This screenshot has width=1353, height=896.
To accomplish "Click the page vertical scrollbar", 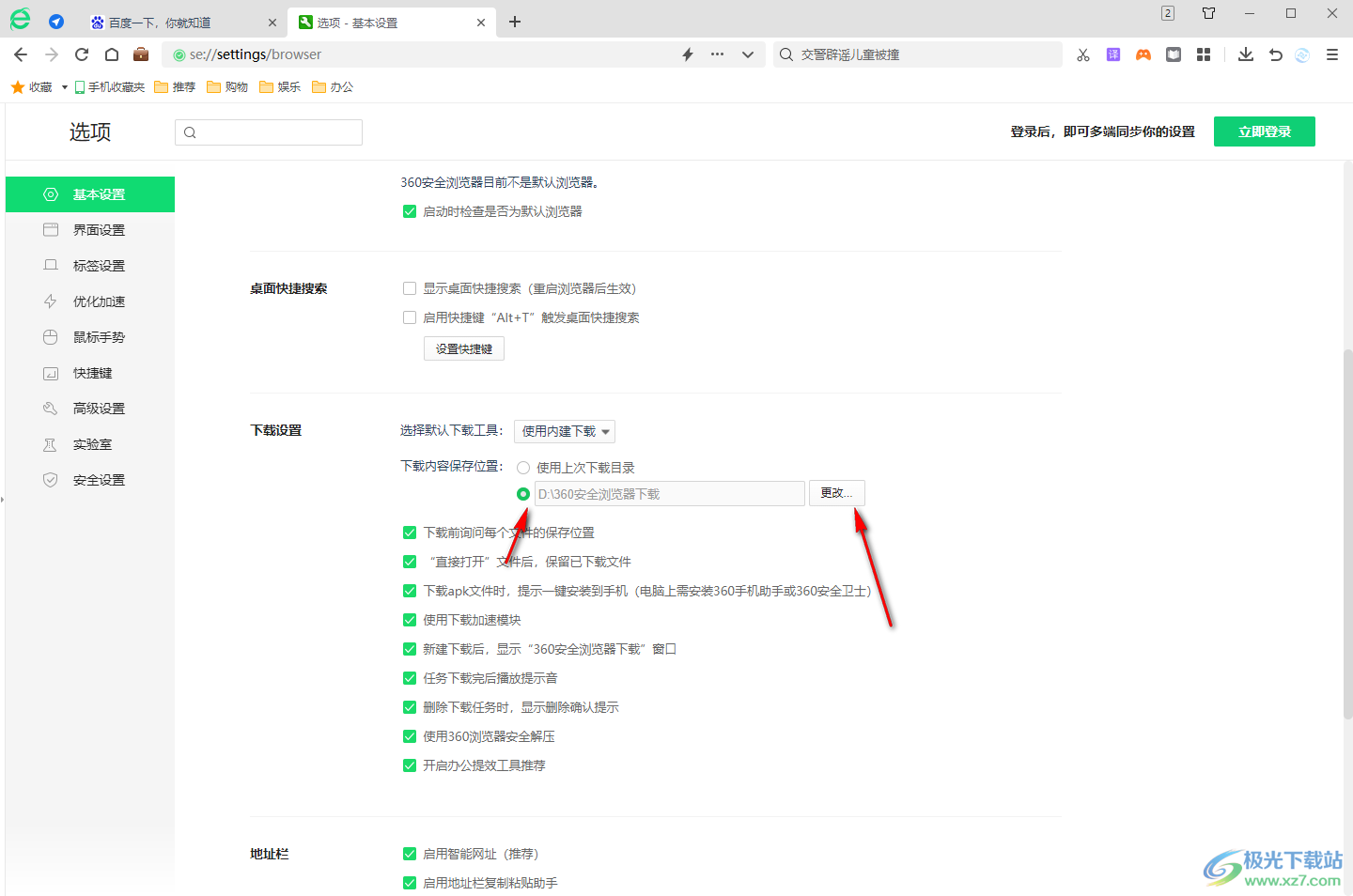I will pos(1347,535).
